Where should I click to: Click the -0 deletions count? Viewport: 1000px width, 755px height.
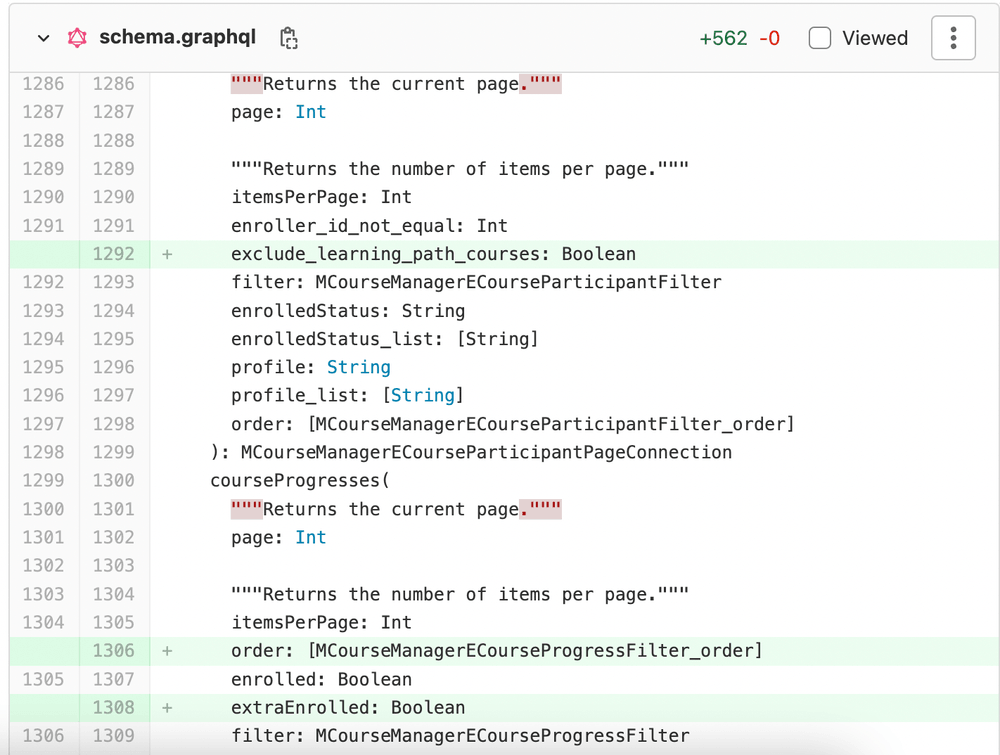coord(769,38)
